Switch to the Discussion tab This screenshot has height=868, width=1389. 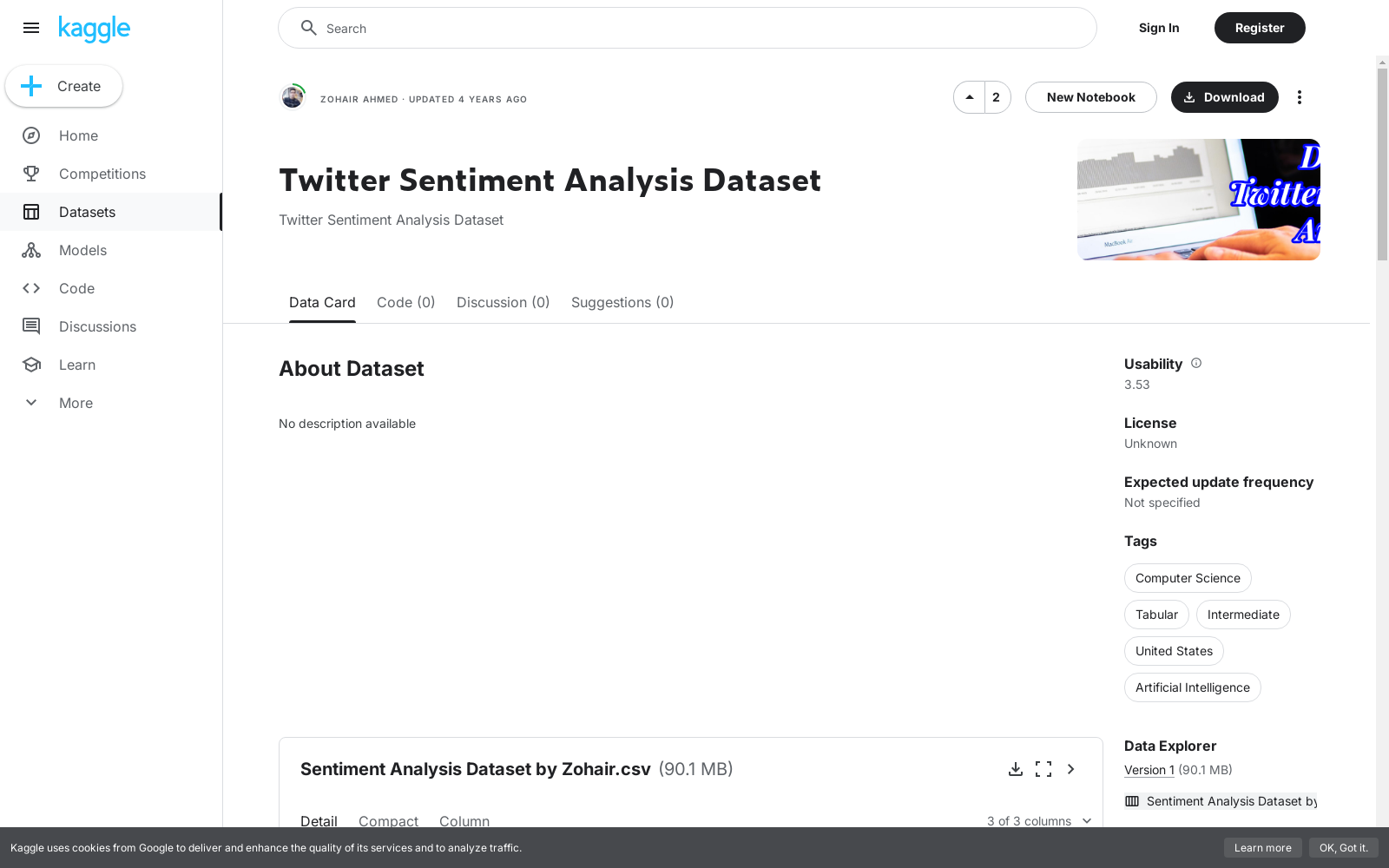[x=503, y=302]
